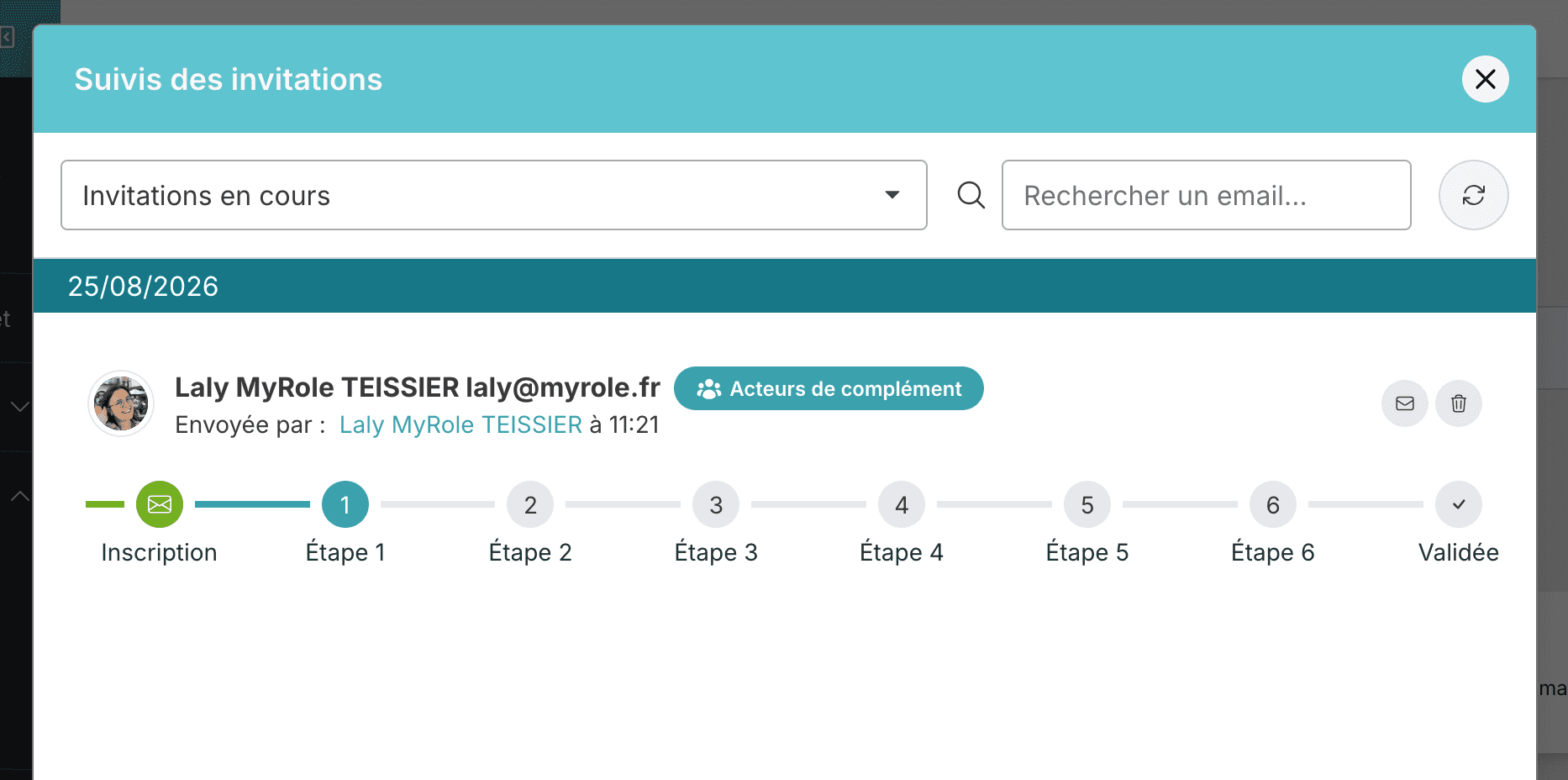Delete the invitation with trash icon
The width and height of the screenshot is (1568, 780).
coord(1458,403)
